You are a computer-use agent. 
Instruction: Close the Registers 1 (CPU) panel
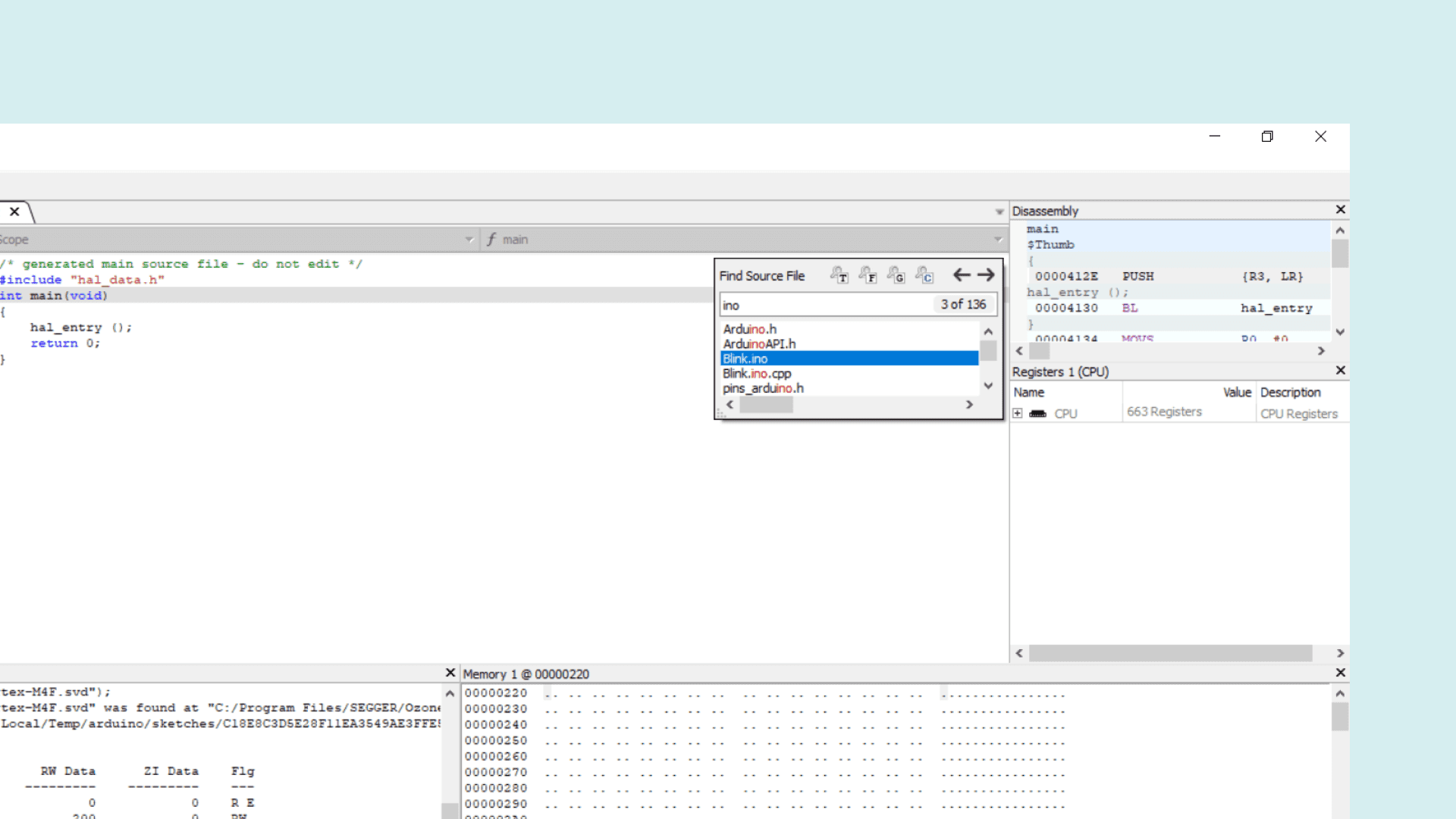[x=1340, y=371]
